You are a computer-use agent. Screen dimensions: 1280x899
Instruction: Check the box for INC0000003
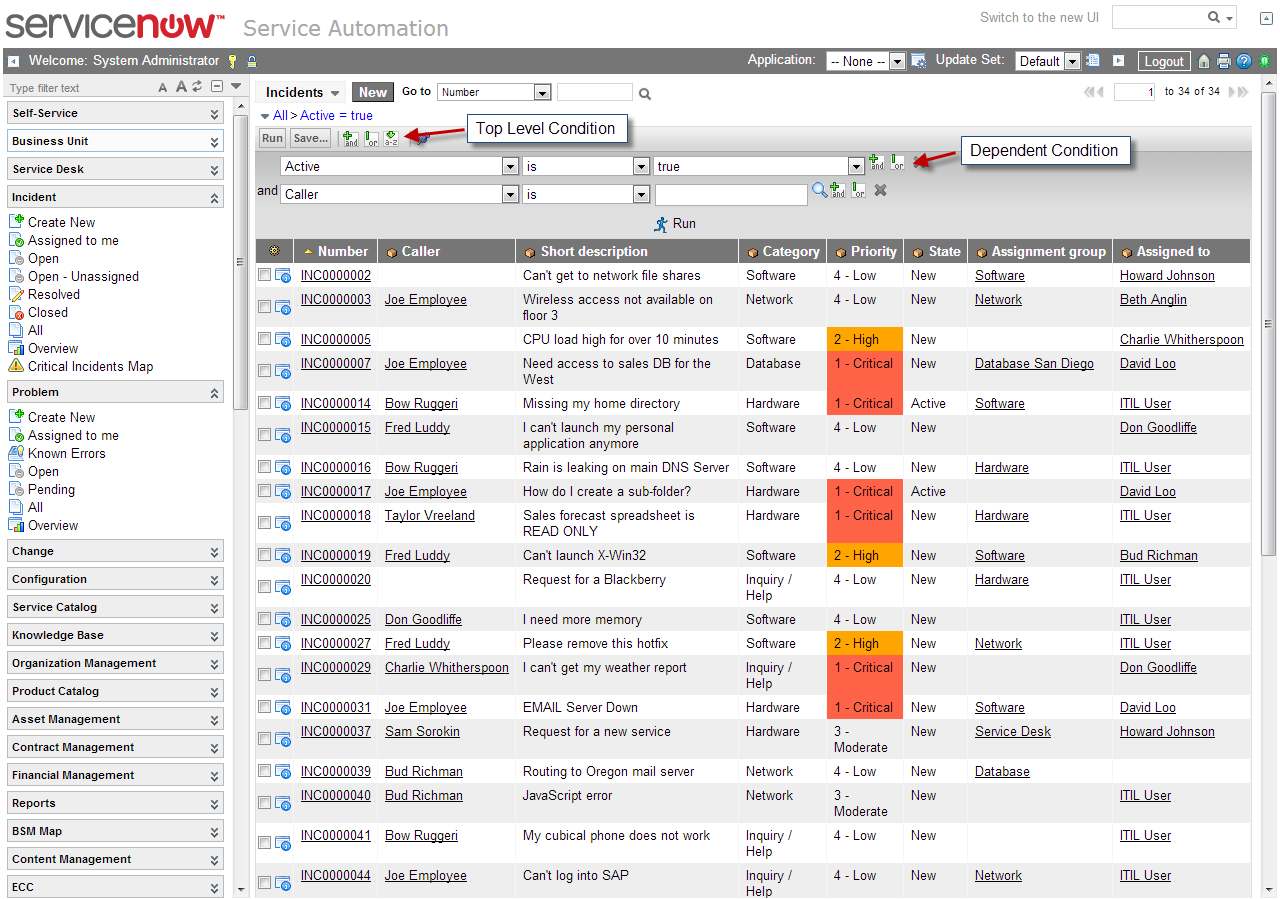pyautogui.click(x=264, y=306)
